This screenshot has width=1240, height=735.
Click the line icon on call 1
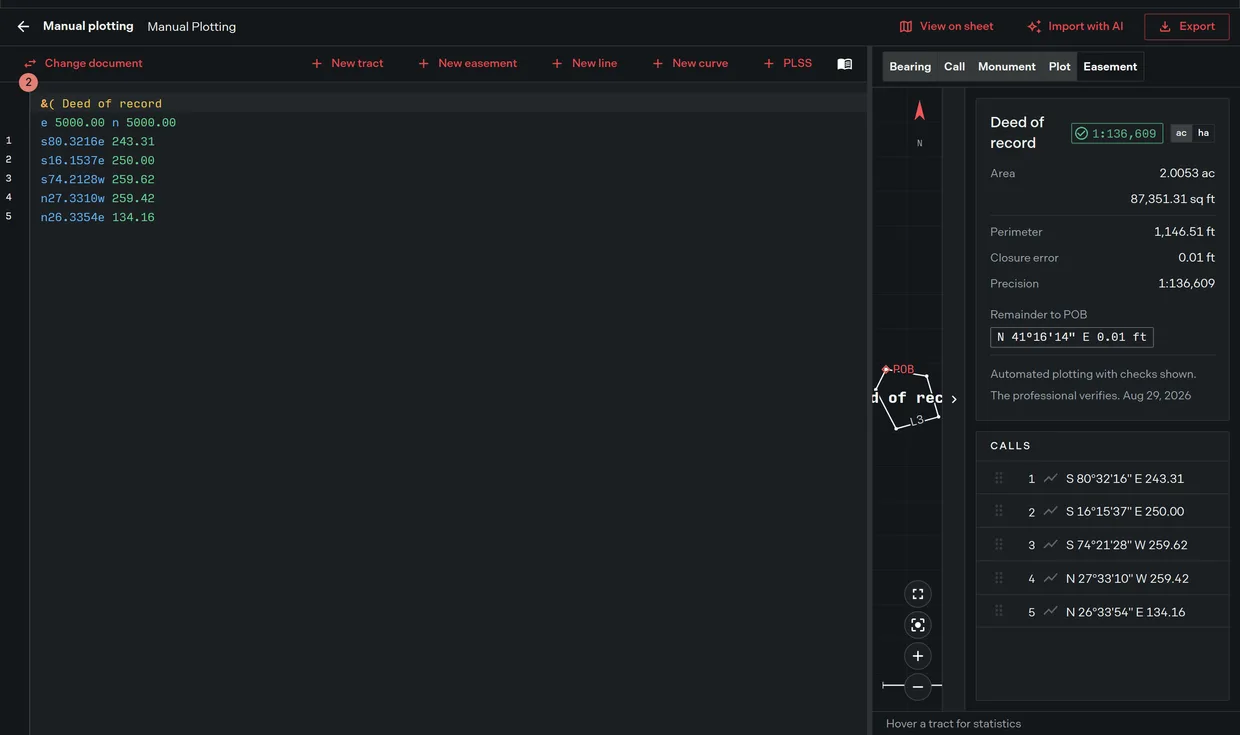(x=1050, y=478)
